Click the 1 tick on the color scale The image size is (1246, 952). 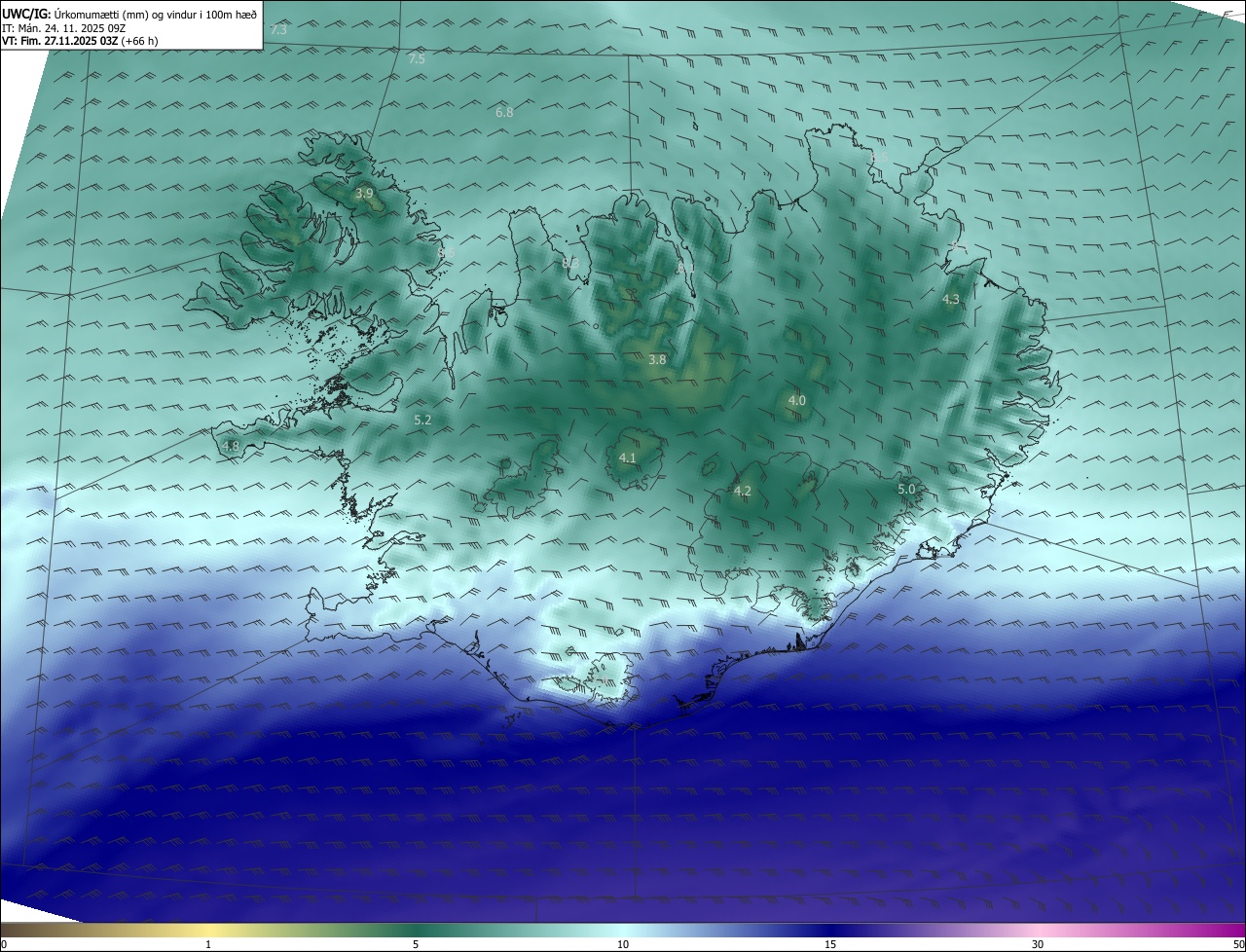[x=208, y=944]
